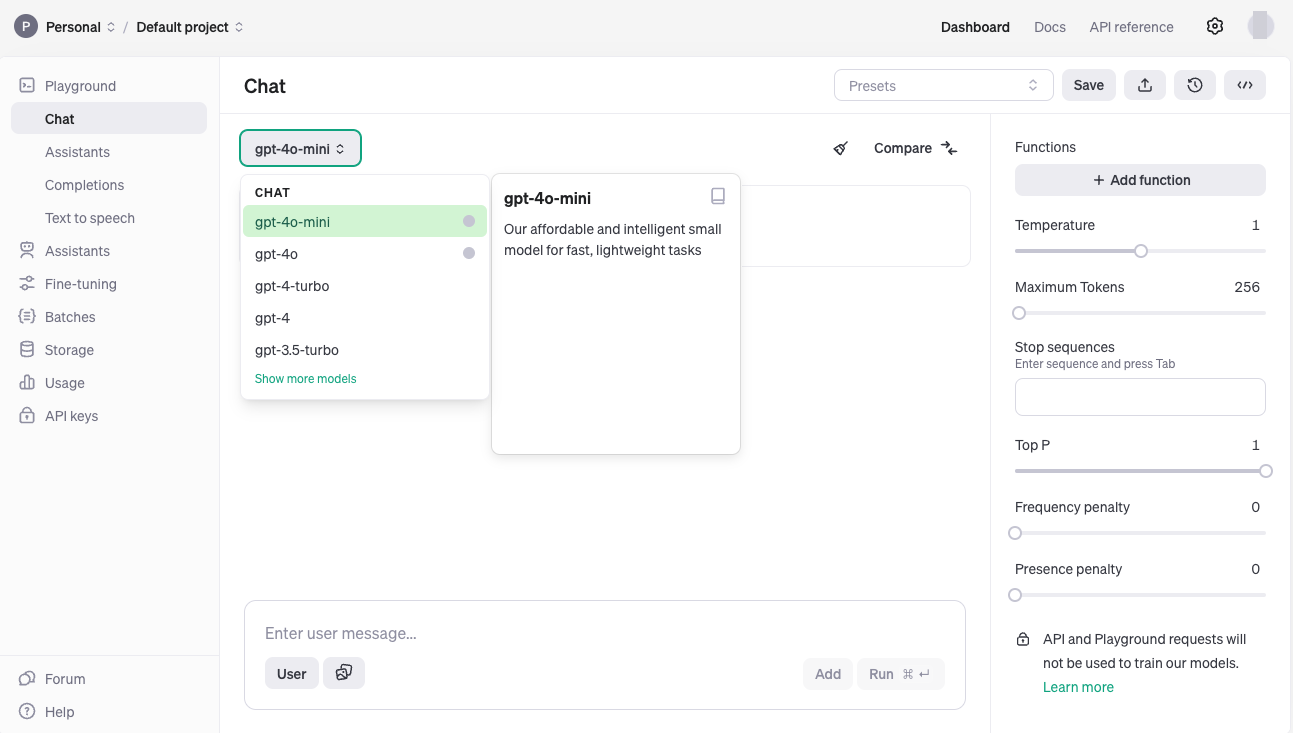This screenshot has height=733, width=1293.
Task: Choose gpt-3.5-turbo in the model list
Action: coord(297,350)
